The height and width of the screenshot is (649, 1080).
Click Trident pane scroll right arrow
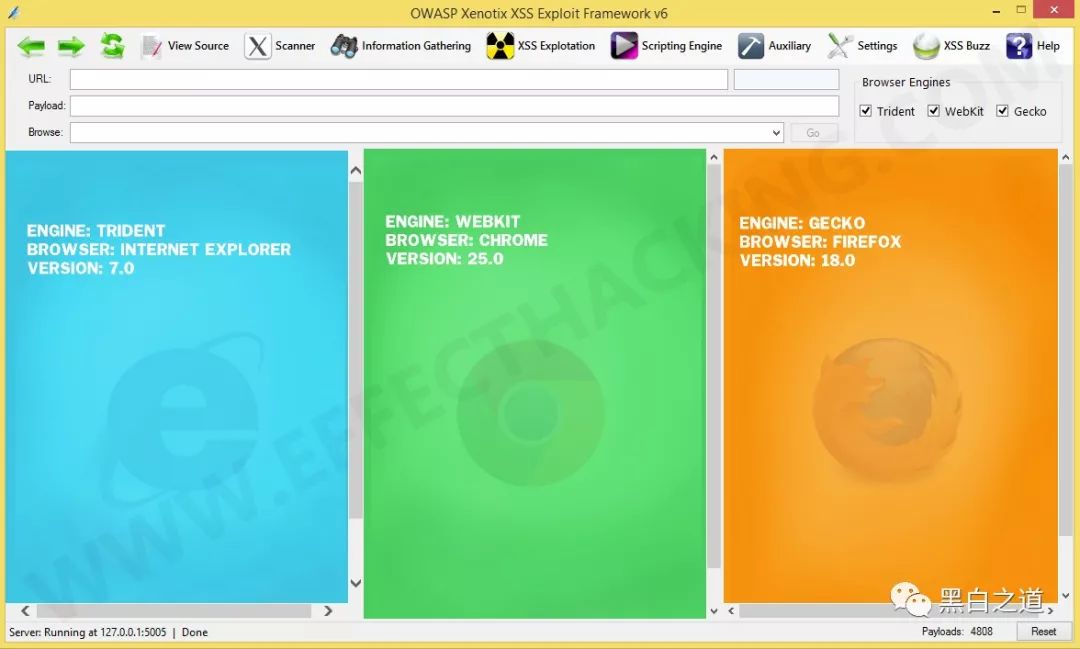pos(328,610)
